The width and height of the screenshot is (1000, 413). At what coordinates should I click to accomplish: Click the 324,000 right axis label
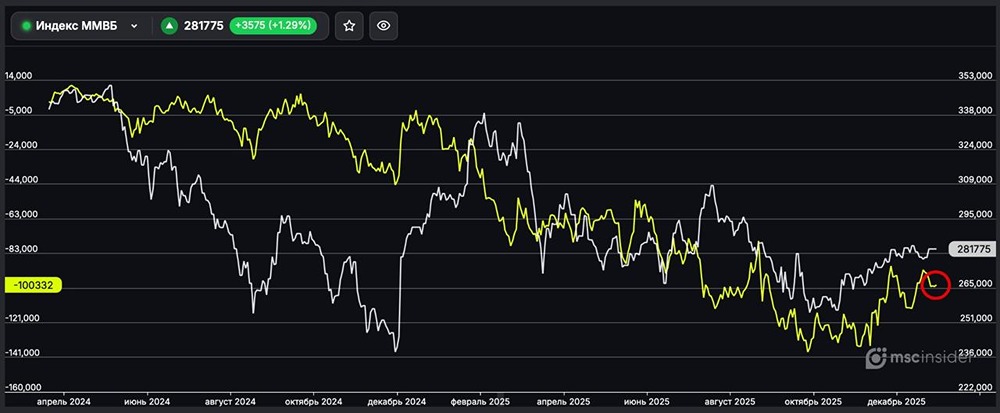pos(974,146)
